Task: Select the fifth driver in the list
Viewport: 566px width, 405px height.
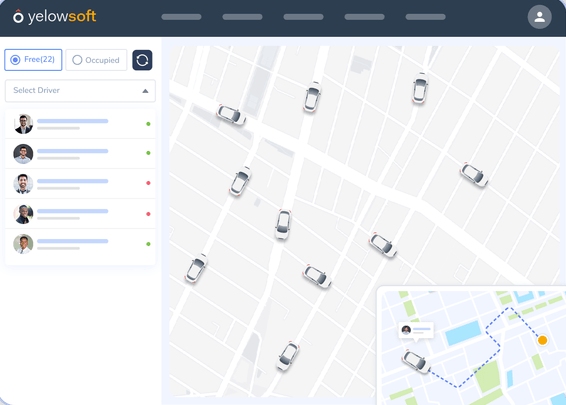Action: 80,244
